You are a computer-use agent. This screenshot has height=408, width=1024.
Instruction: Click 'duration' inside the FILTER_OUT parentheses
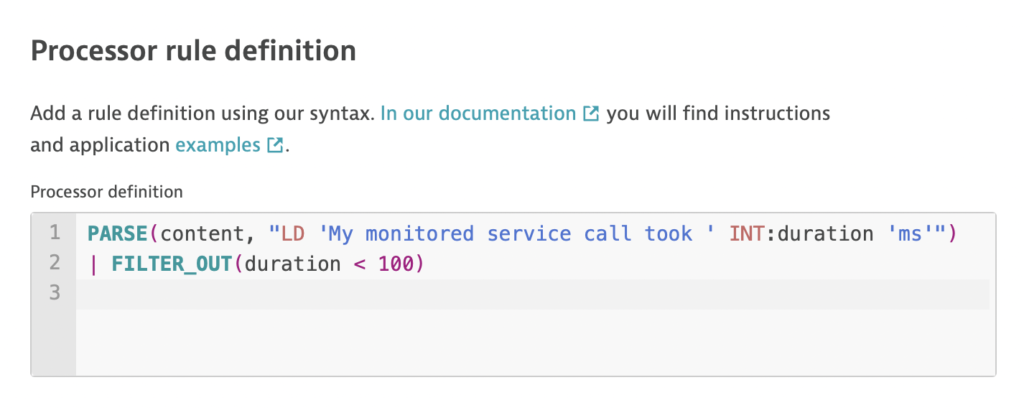[293, 264]
